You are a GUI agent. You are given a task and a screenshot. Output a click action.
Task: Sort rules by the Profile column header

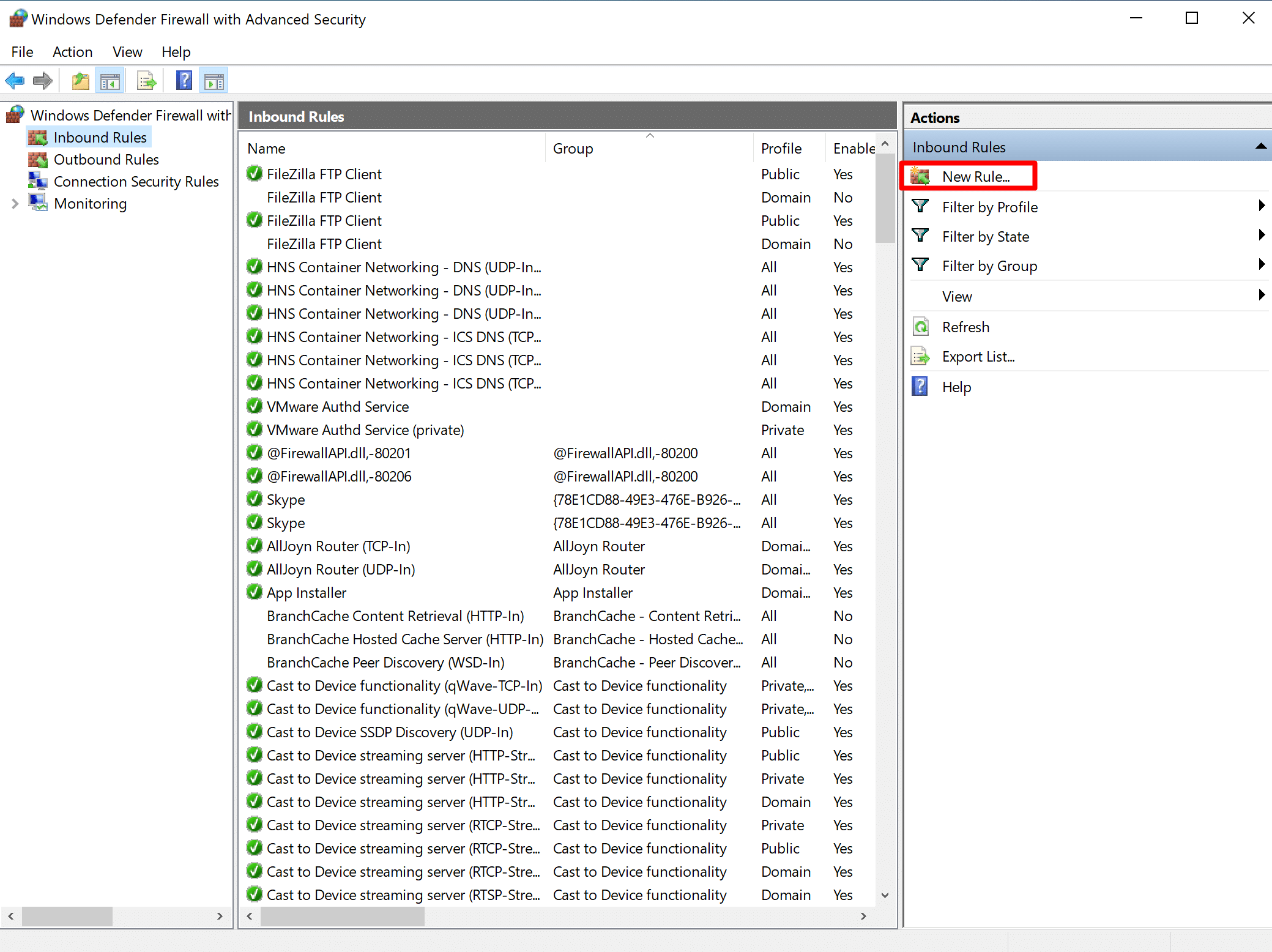781,149
